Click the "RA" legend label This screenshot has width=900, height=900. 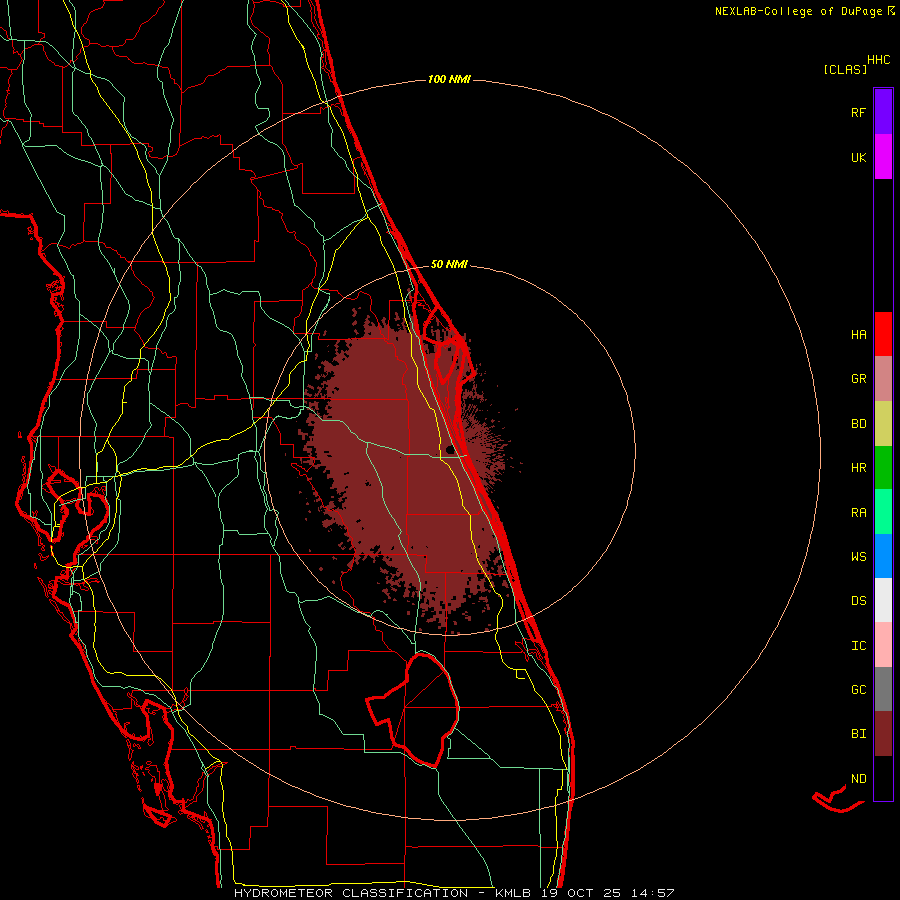tap(858, 513)
